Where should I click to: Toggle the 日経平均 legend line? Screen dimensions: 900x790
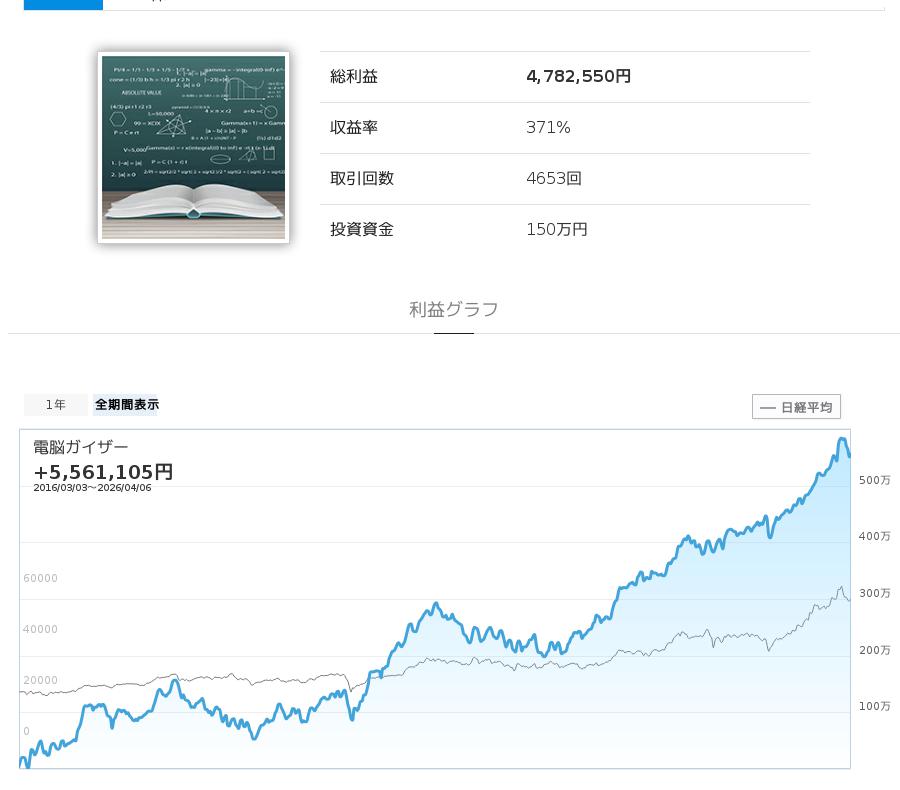796,407
